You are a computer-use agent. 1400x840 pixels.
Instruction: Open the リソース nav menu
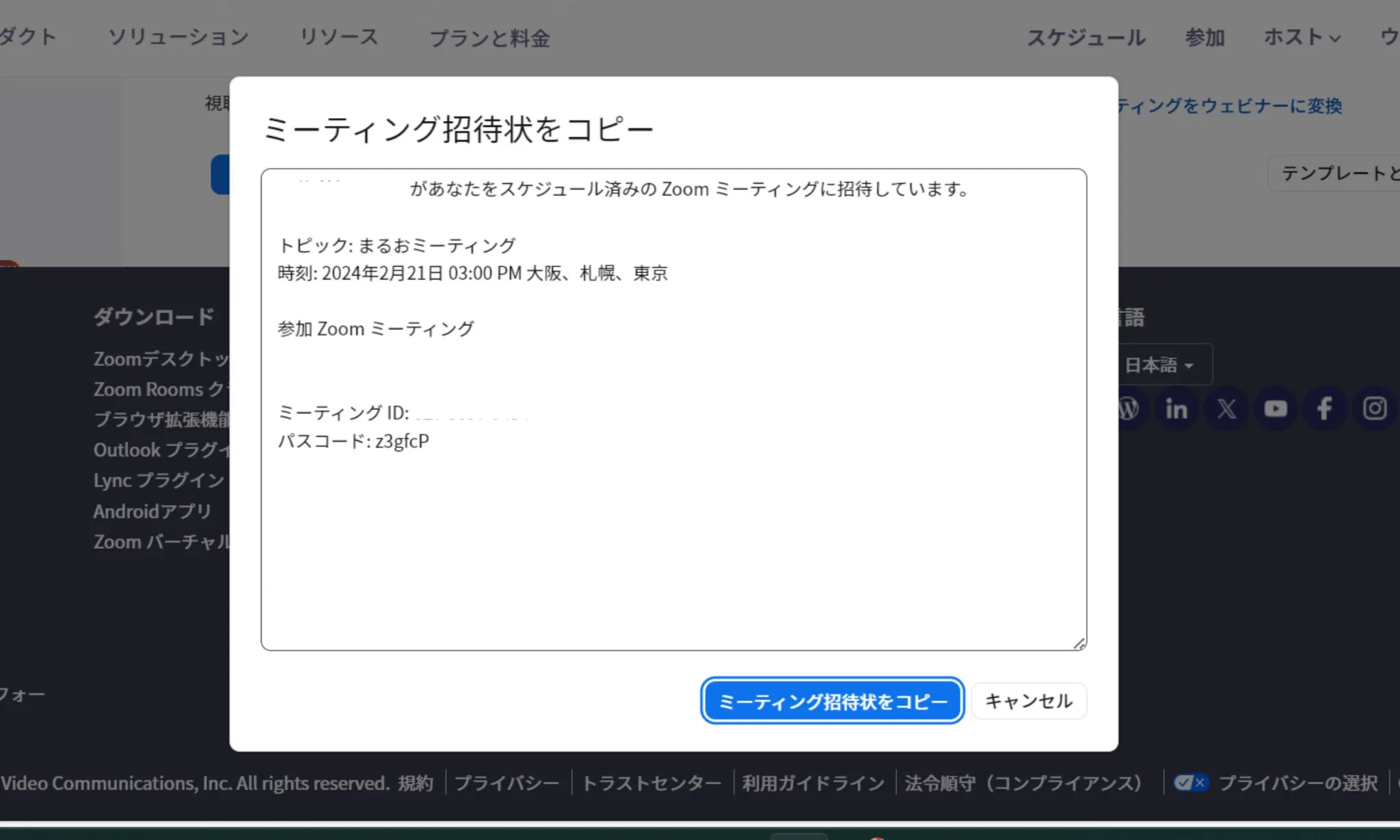pyautogui.click(x=339, y=37)
